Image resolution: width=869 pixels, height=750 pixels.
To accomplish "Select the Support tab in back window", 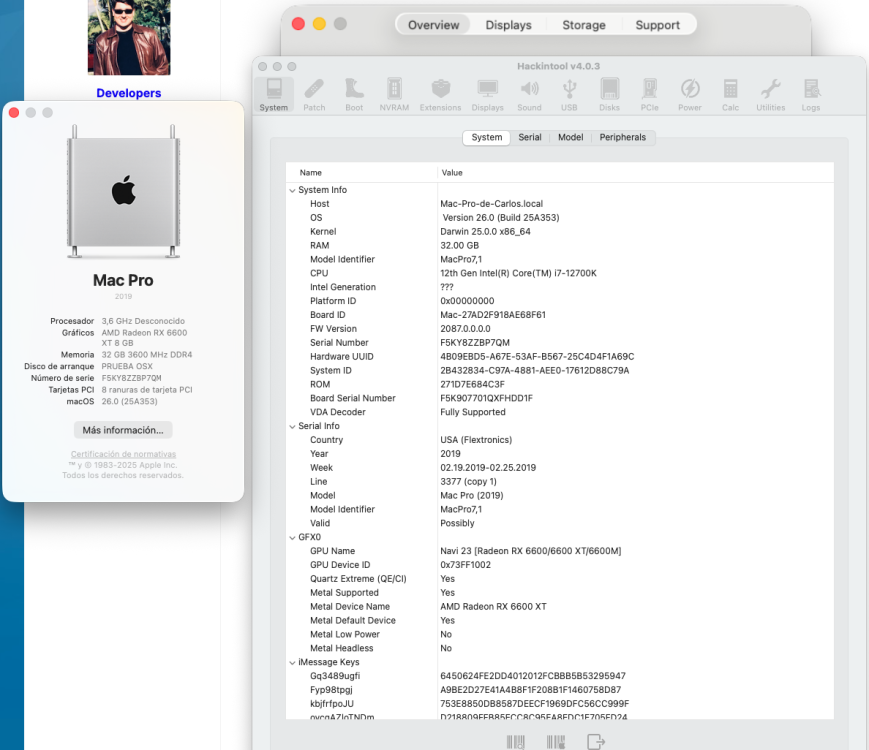I will (657, 25).
